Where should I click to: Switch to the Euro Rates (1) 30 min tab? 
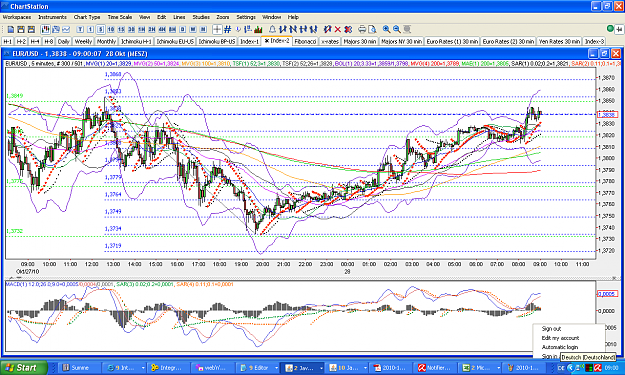452,41
